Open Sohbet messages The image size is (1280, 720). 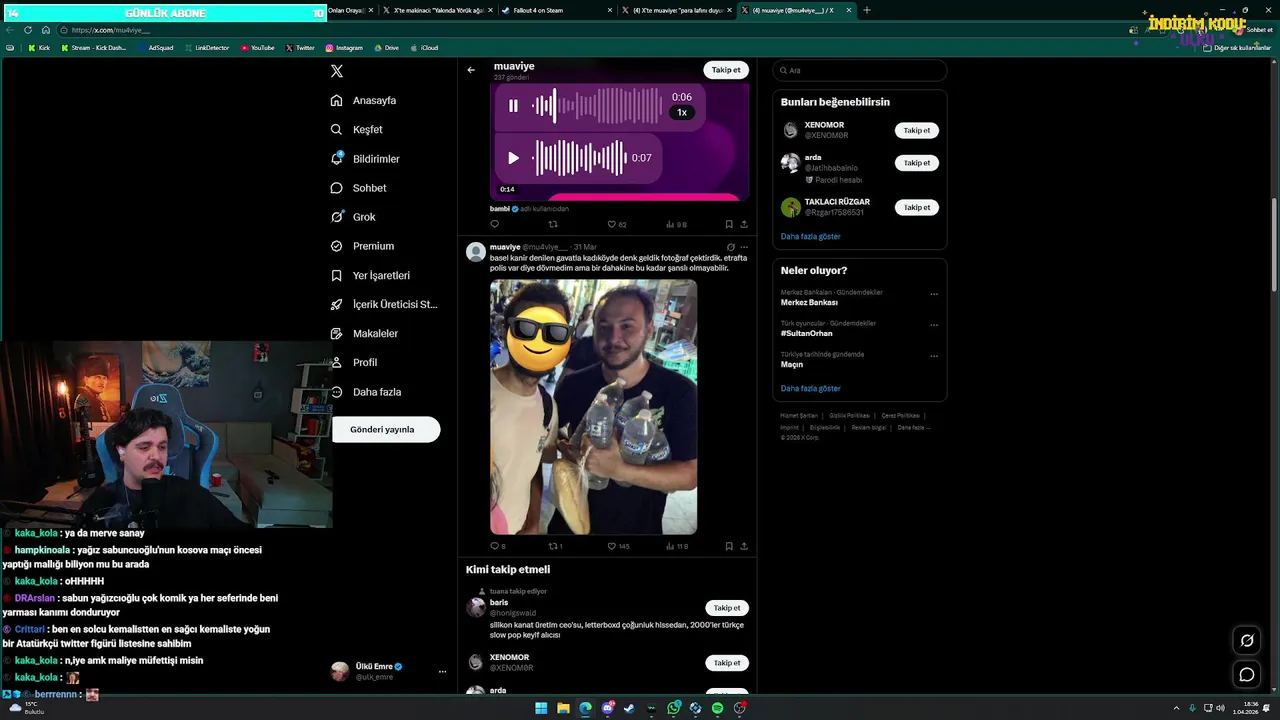(x=358, y=188)
